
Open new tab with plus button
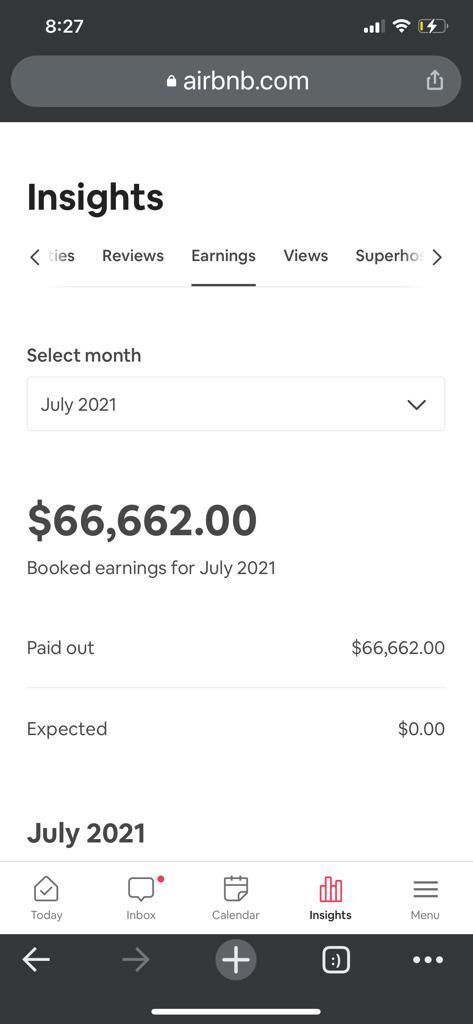click(236, 960)
